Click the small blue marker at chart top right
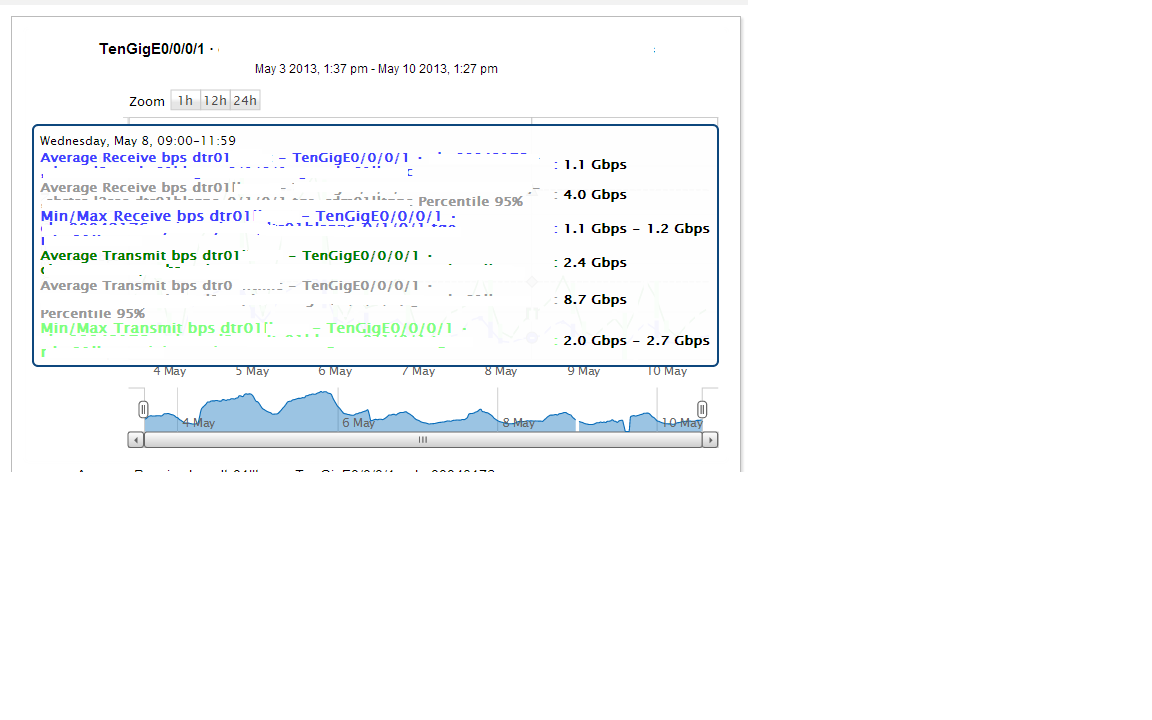Image resolution: width=1152 pixels, height=720 pixels. 654,48
